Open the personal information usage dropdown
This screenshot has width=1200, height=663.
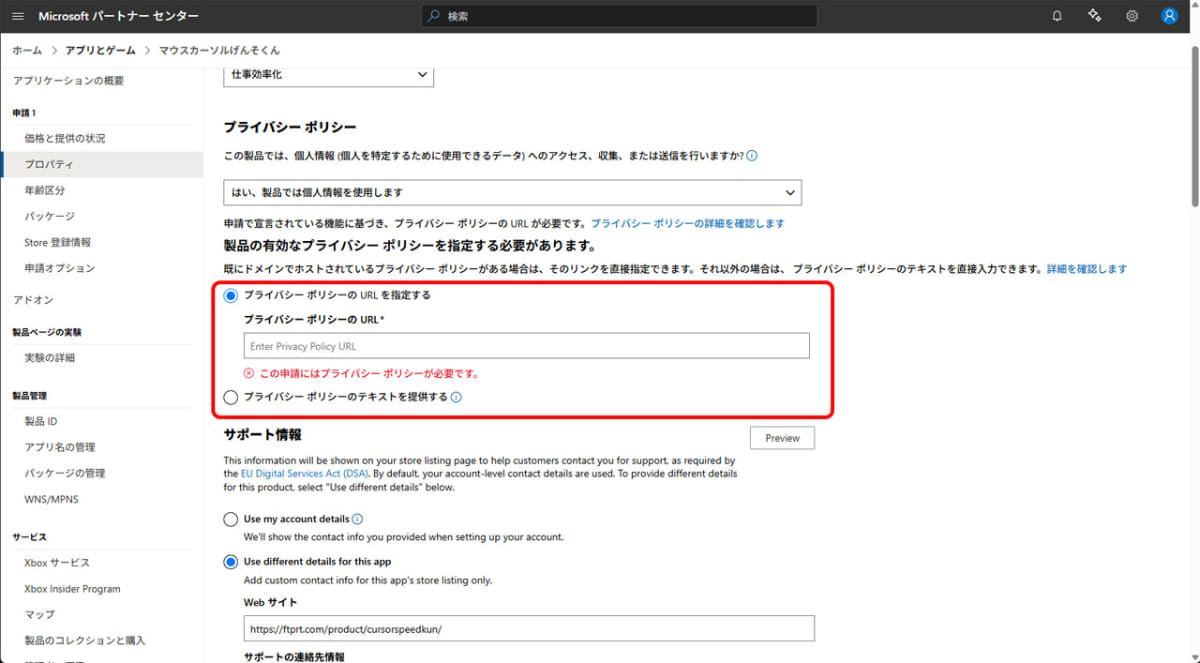point(512,192)
